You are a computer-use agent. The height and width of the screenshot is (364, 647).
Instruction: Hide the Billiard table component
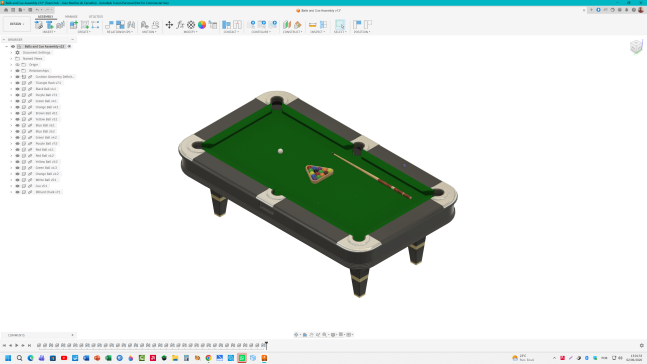tap(17, 192)
